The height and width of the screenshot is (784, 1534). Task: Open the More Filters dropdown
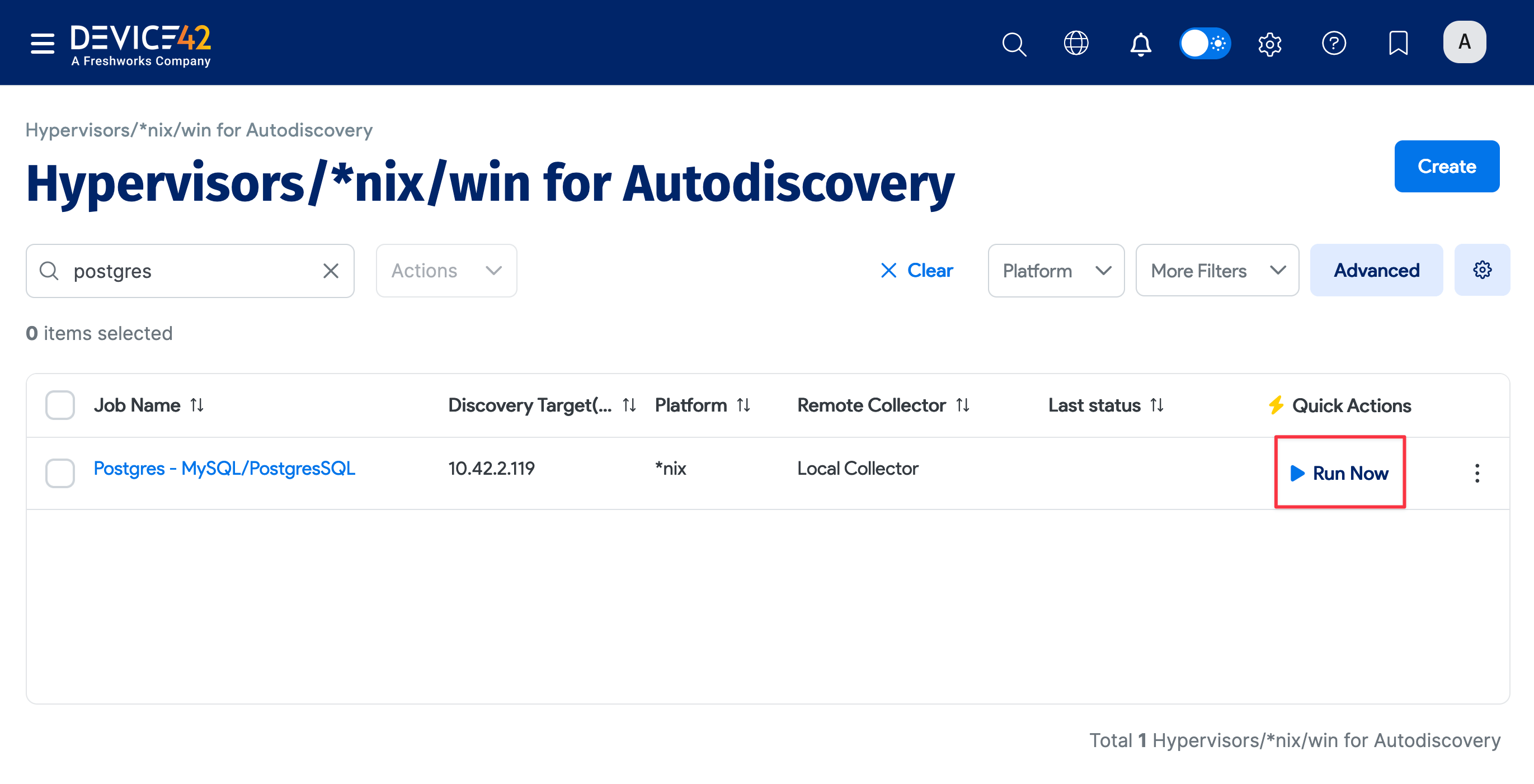(1217, 270)
